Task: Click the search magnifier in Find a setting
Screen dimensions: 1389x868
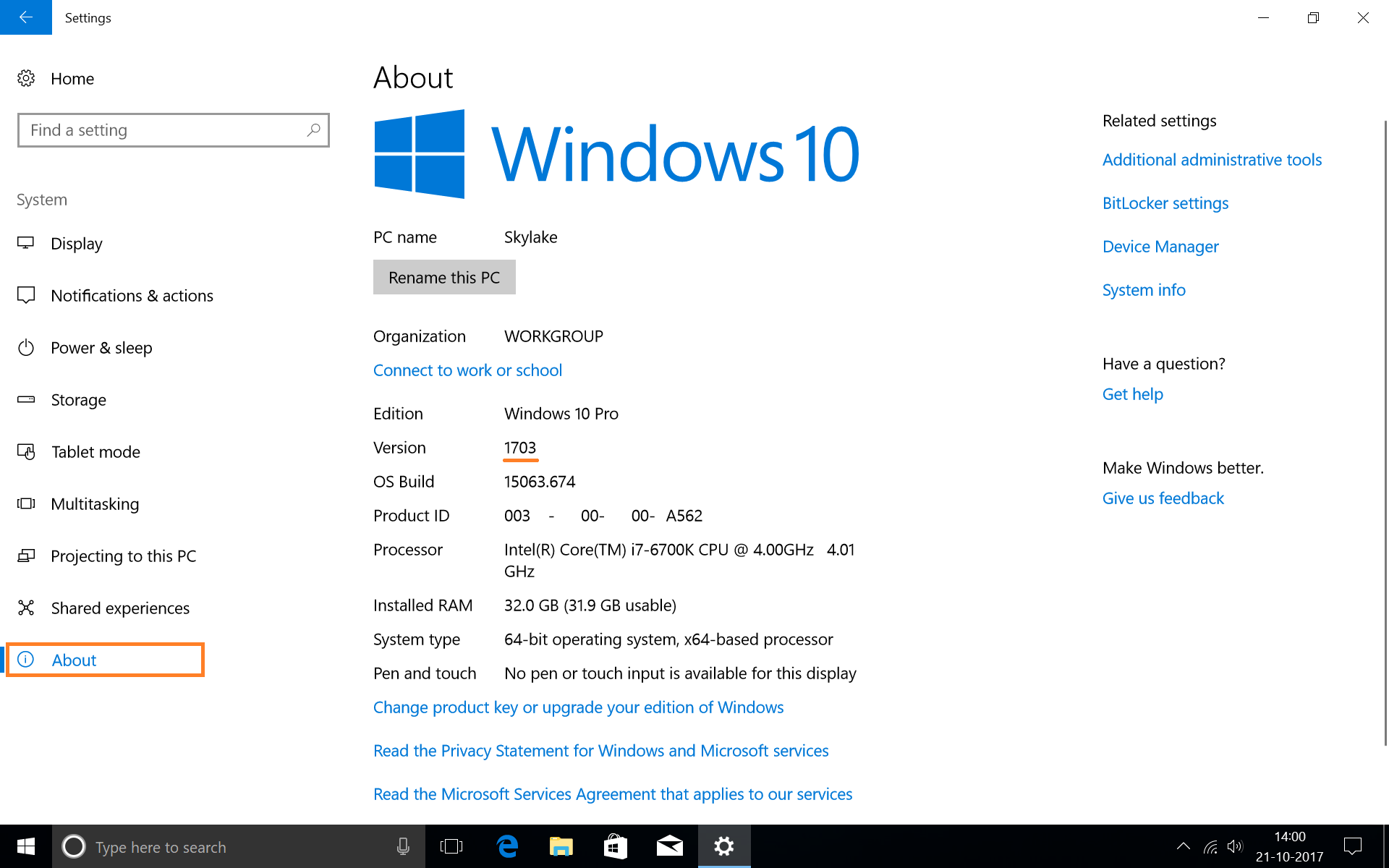Action: click(313, 130)
